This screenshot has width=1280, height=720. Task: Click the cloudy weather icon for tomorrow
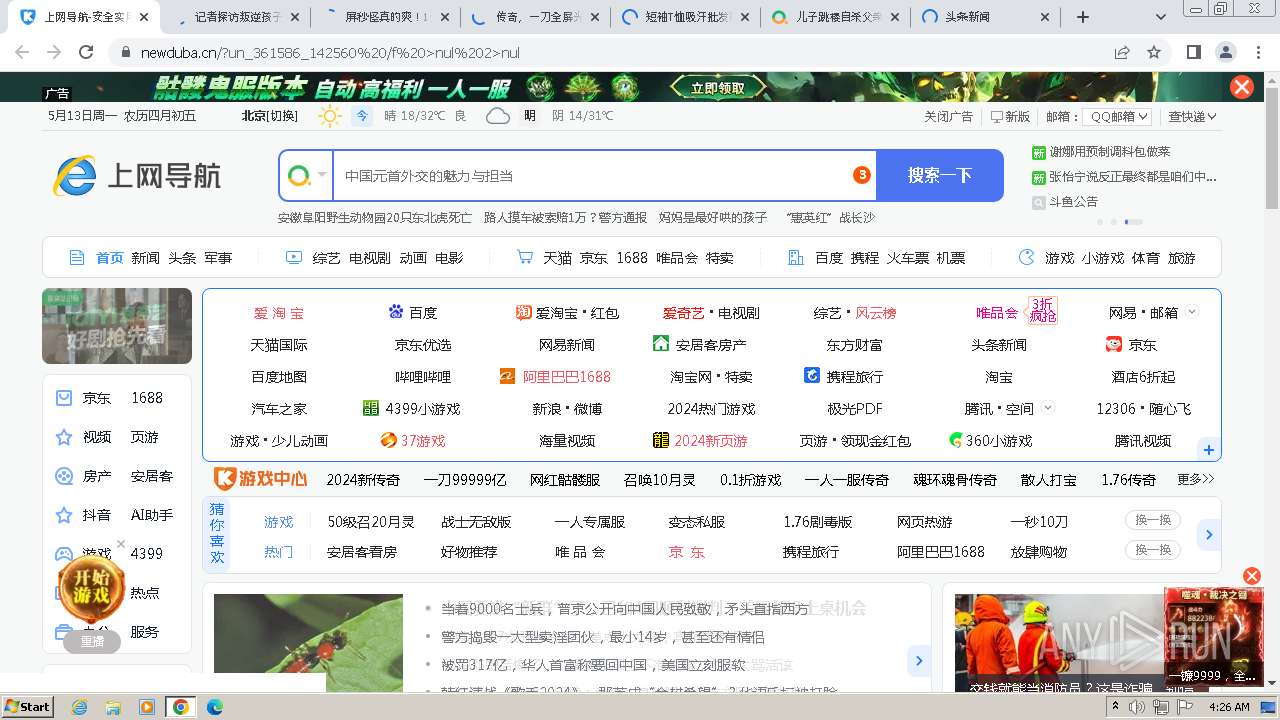click(497, 116)
